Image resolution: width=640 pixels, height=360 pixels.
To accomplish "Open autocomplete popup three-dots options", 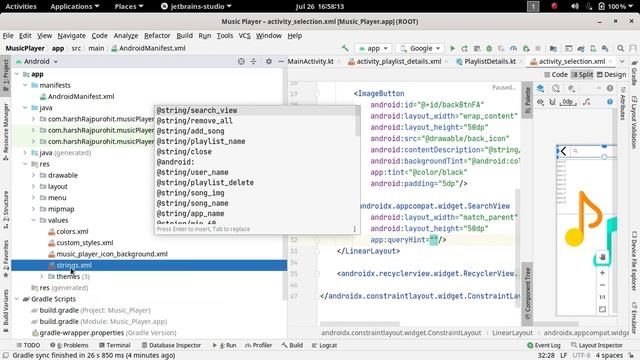I will 354,229.
